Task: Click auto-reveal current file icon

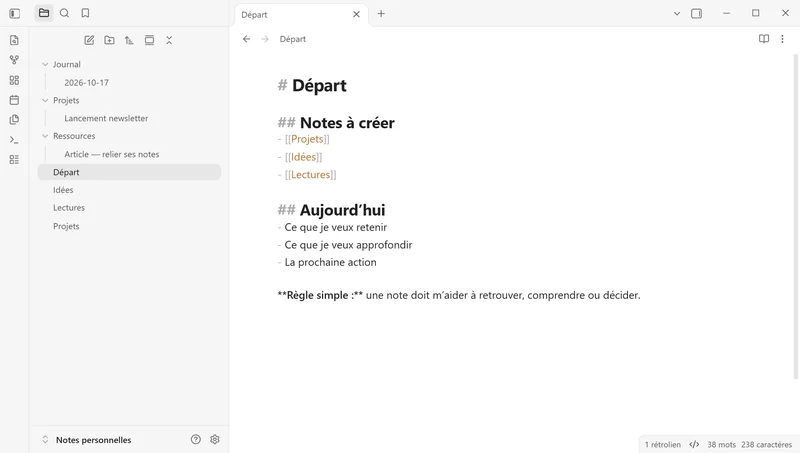Action: click(149, 40)
